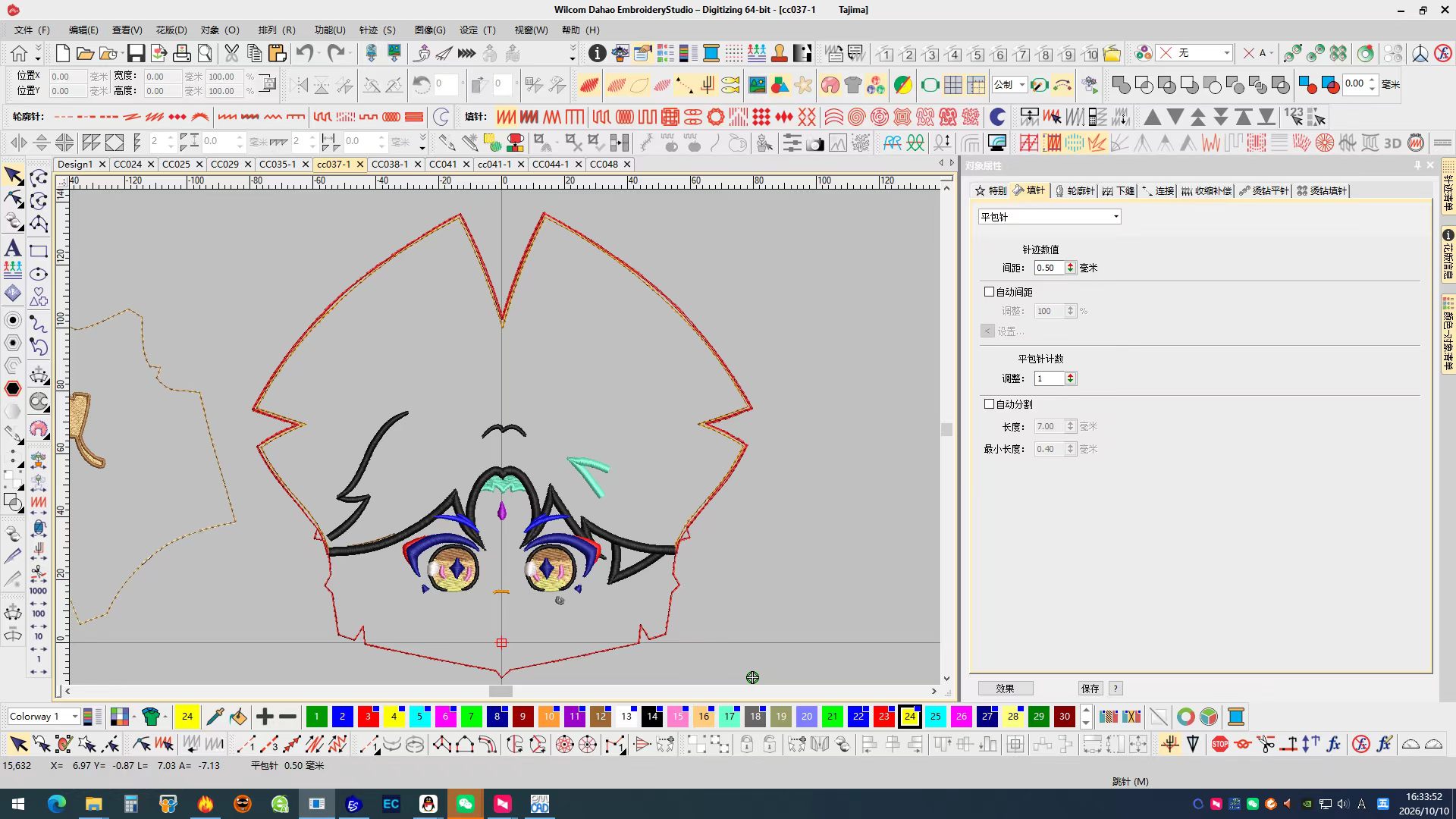This screenshot has height=819, width=1456.
Task: Open the 文件 (F) menu
Action: [x=31, y=30]
